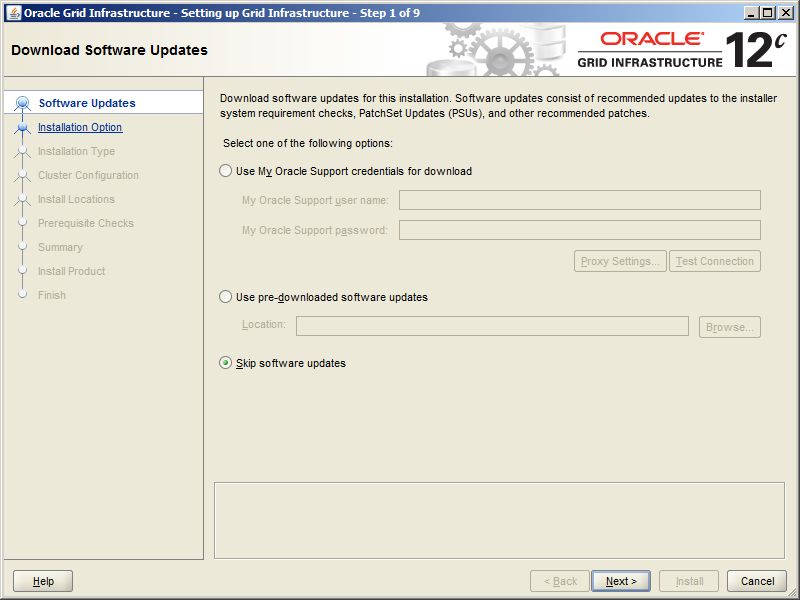Click Browse button for update location

point(730,327)
